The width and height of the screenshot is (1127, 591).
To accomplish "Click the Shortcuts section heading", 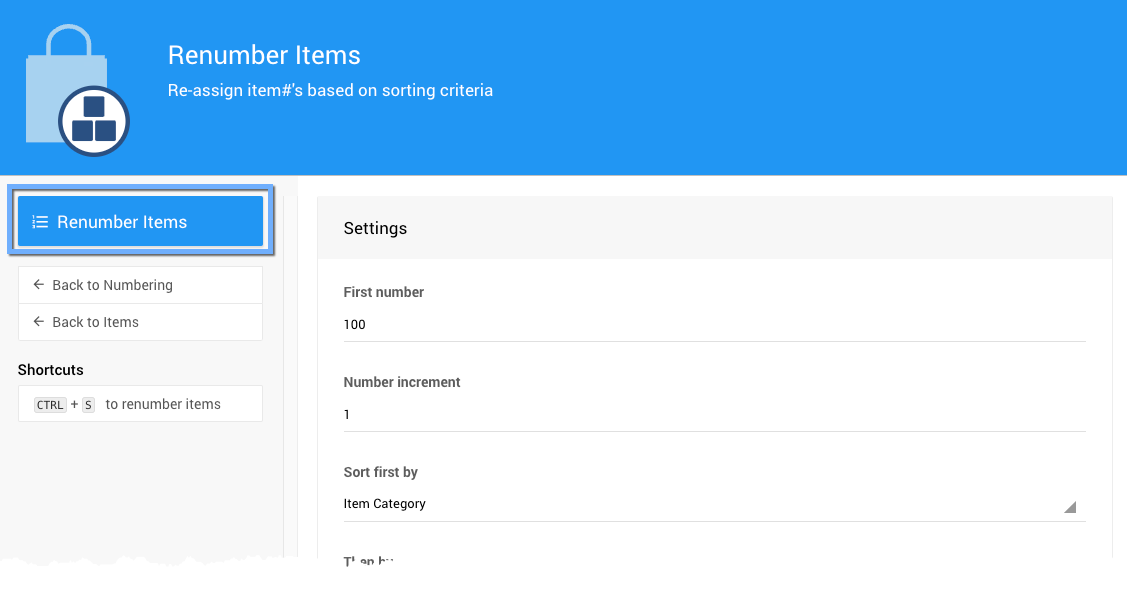I will click(51, 370).
